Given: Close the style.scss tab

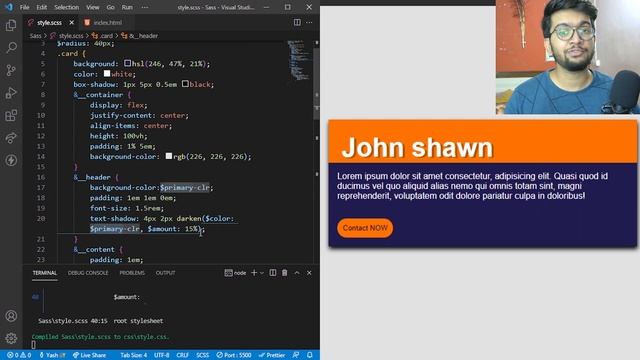Looking at the screenshot, I should pos(71,22).
